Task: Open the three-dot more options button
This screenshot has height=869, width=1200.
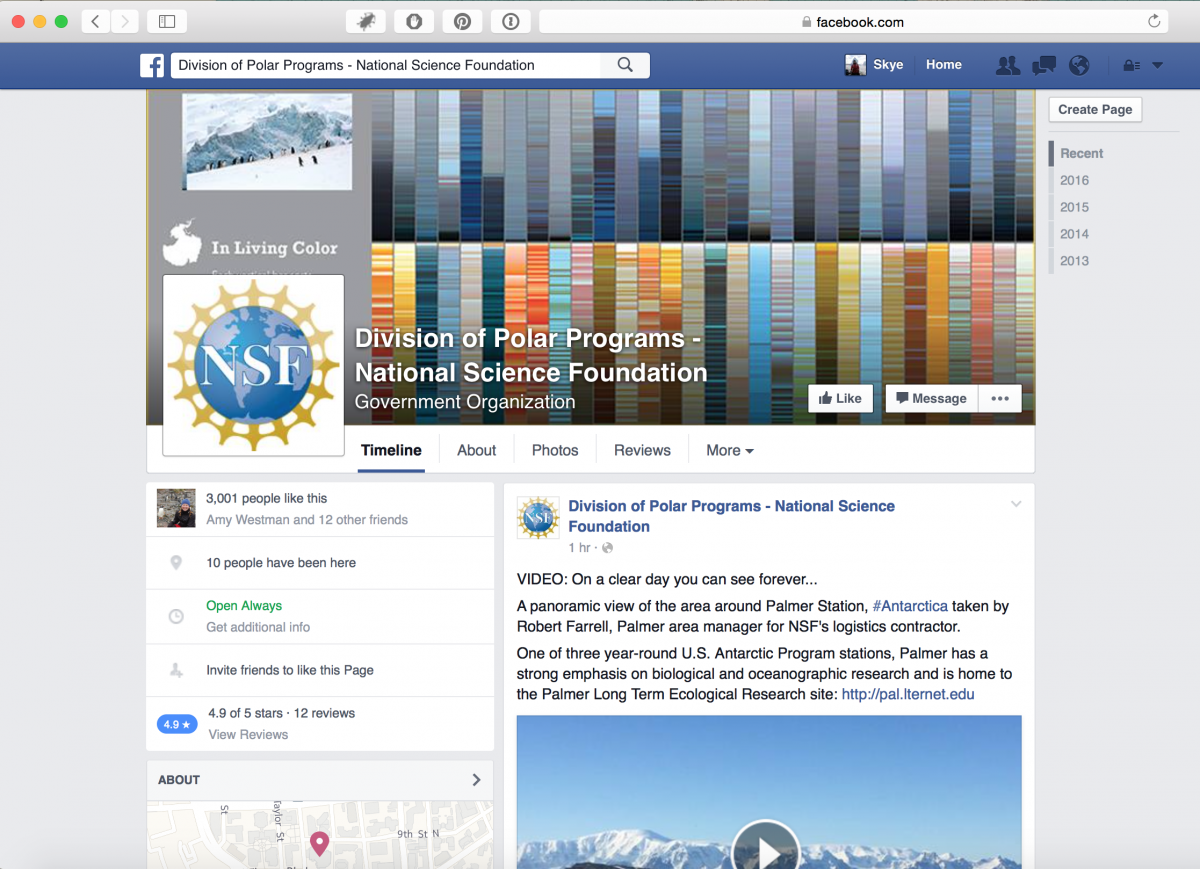Action: coord(1000,398)
